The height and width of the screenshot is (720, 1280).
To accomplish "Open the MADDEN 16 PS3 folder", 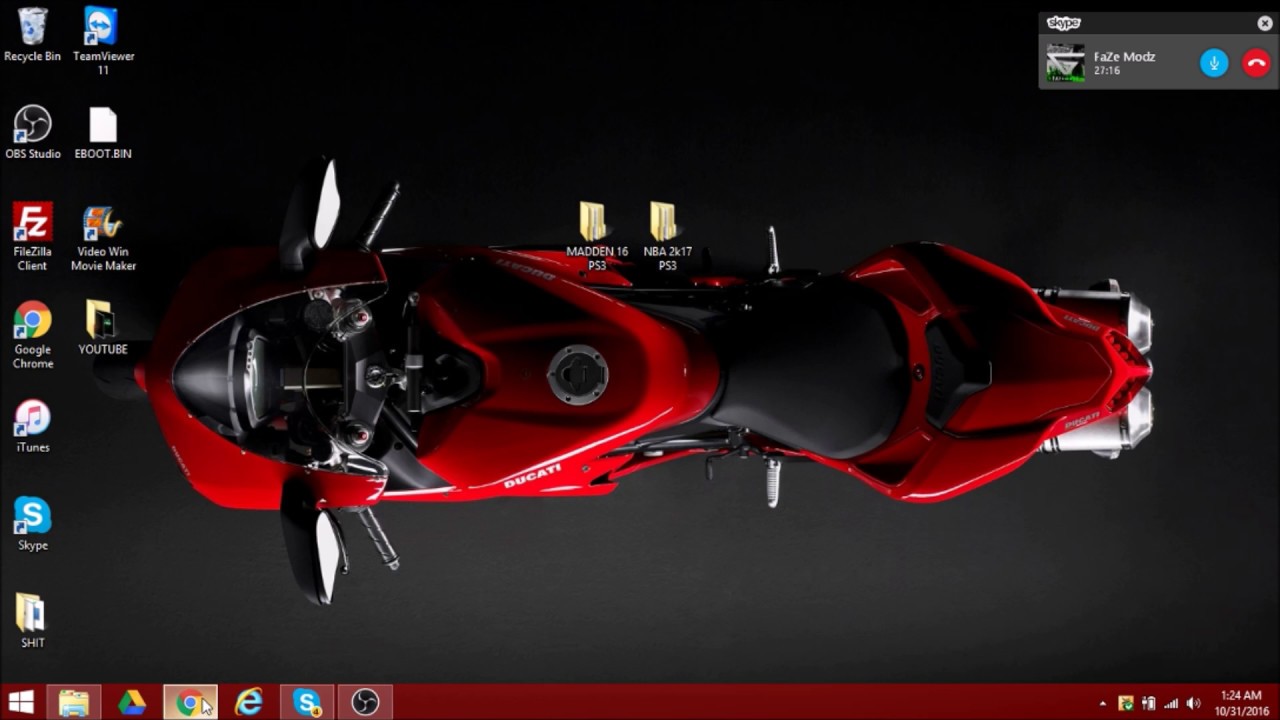I will (597, 237).
